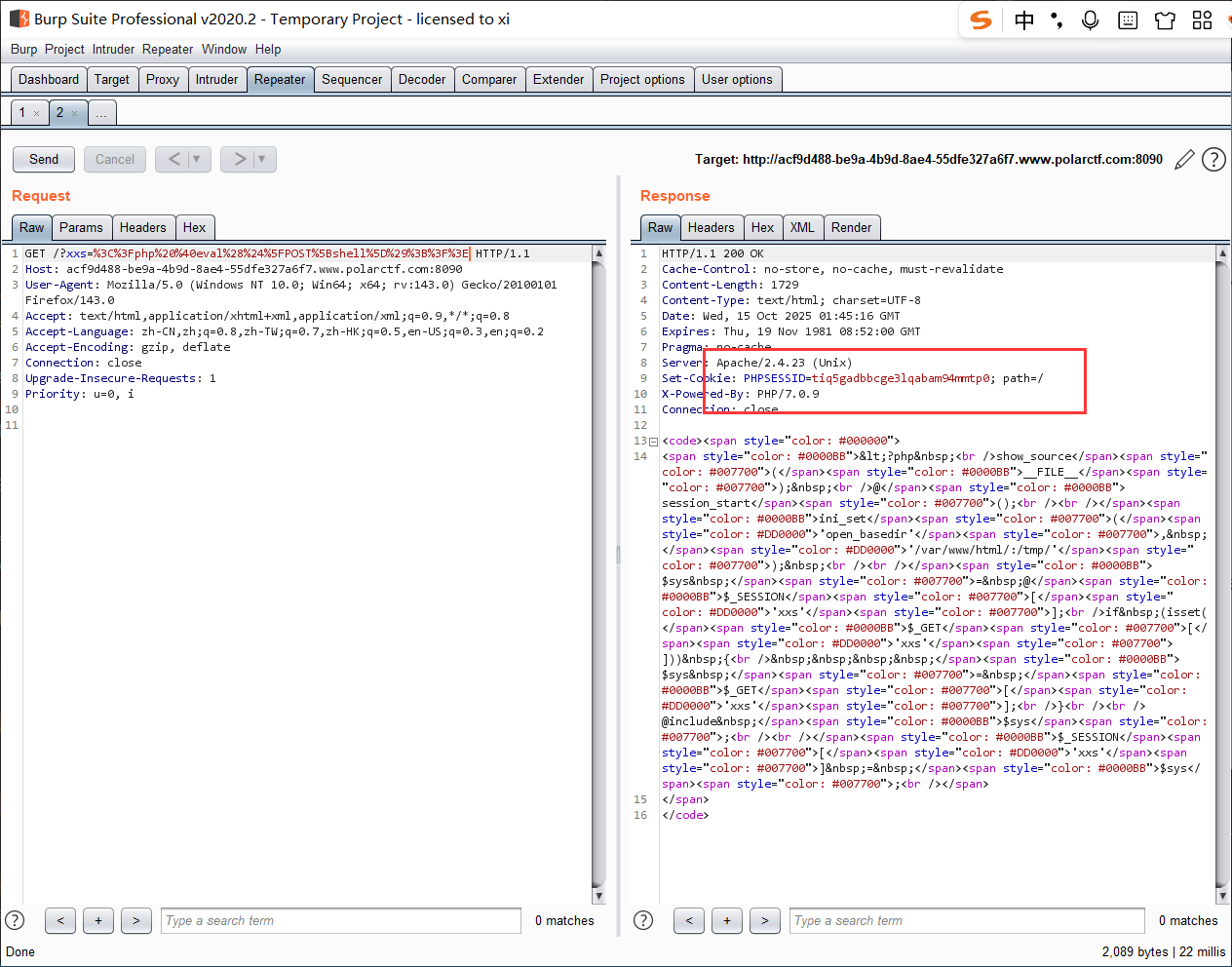1232x967 pixels.
Task: Show response Hex view
Action: click(763, 227)
